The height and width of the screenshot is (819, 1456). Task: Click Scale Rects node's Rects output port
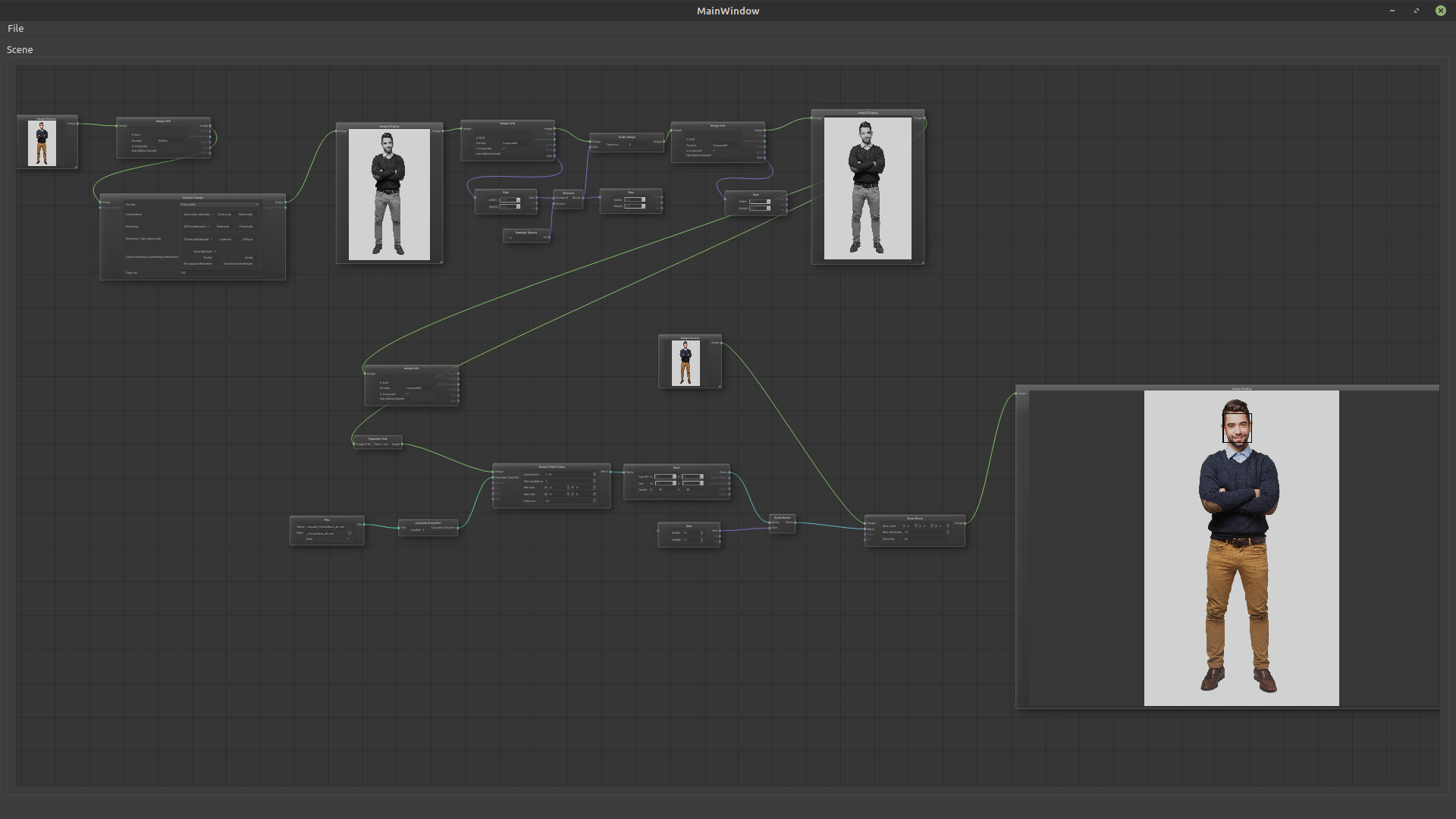click(795, 522)
